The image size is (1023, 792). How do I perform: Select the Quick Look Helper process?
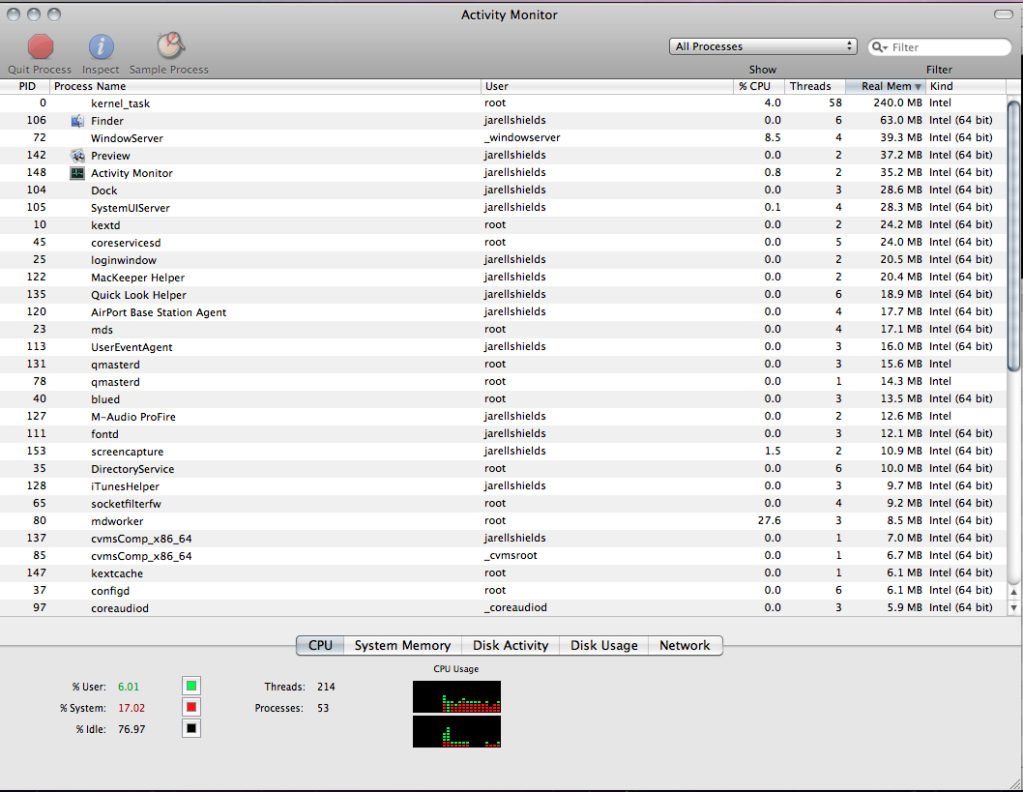coord(503,295)
